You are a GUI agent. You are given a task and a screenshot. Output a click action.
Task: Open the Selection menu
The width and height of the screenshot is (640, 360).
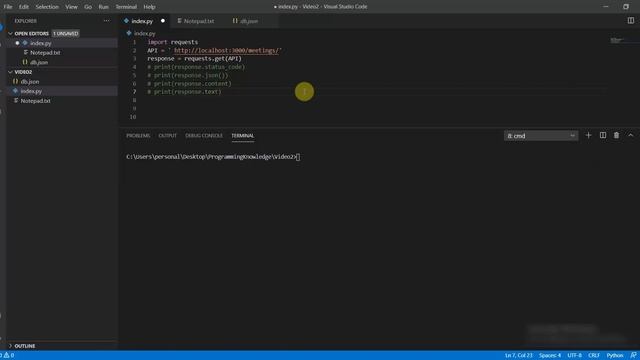point(47,7)
